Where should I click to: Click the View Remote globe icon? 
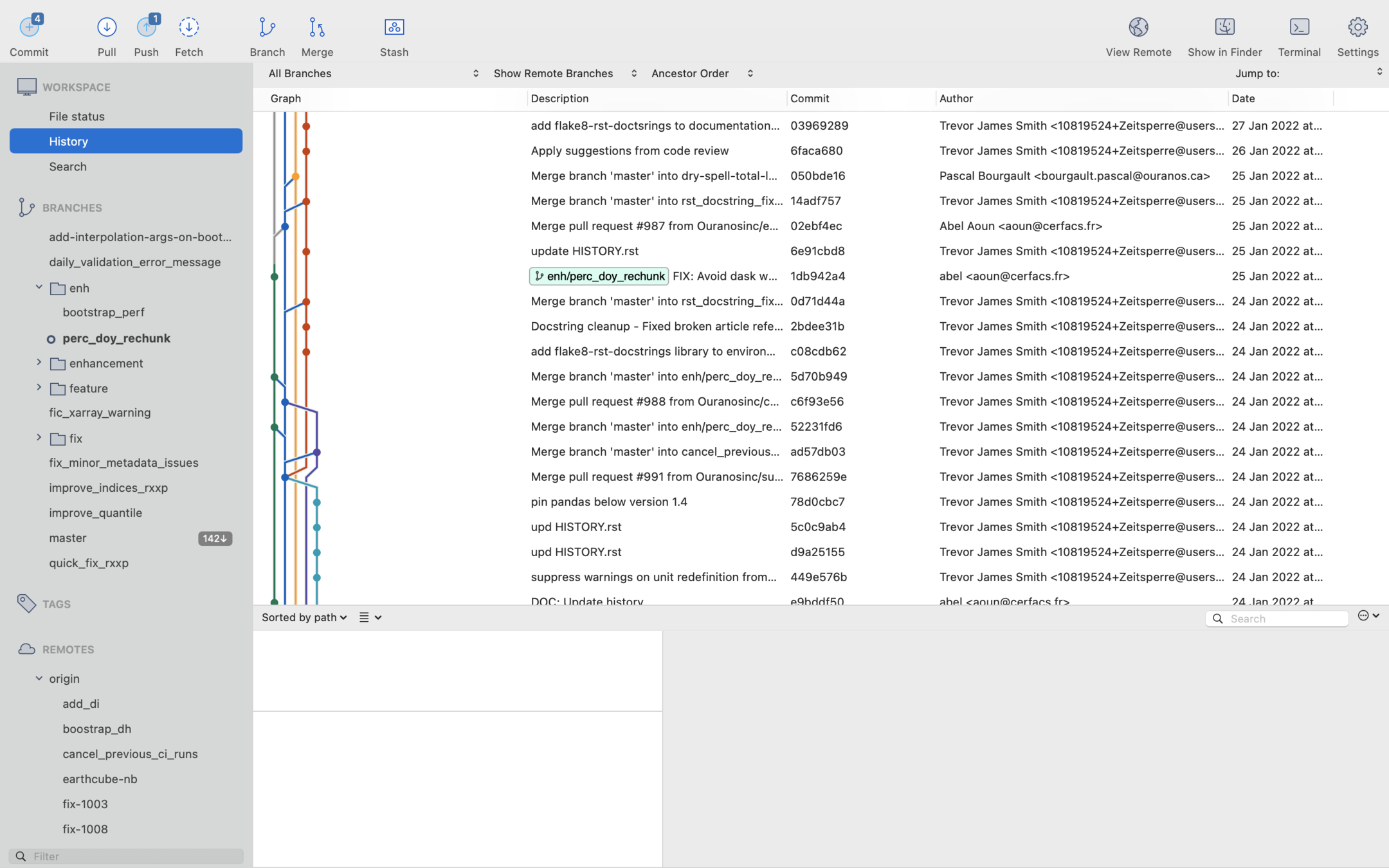point(1138,28)
